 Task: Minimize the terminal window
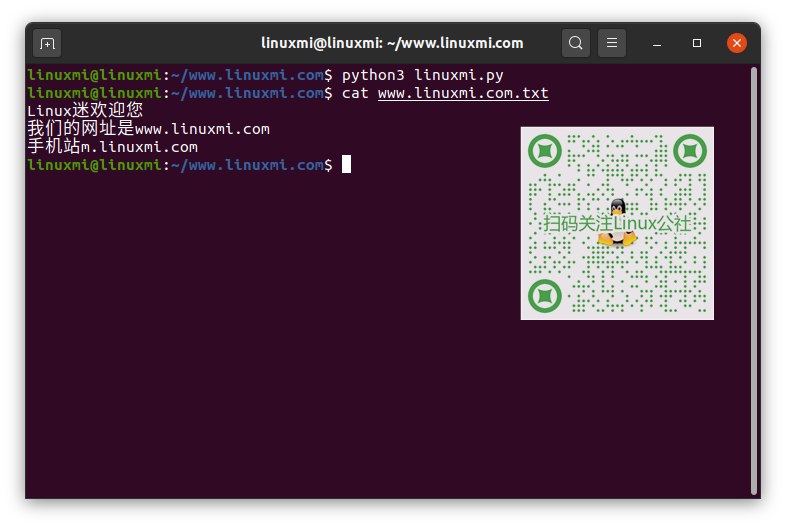[x=657, y=43]
